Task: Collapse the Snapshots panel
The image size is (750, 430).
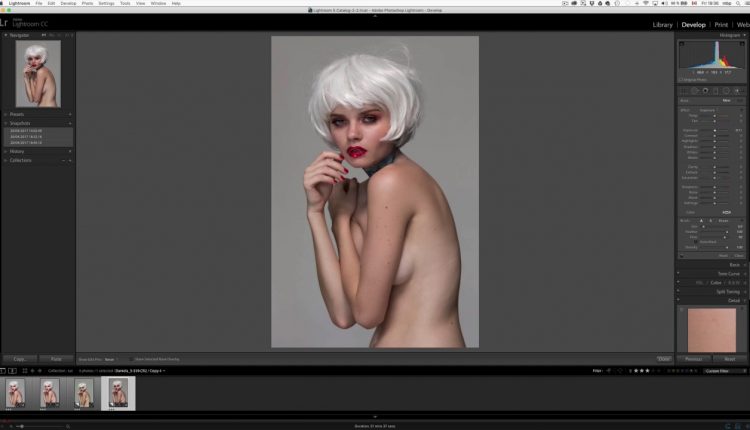Action: [x=6, y=123]
